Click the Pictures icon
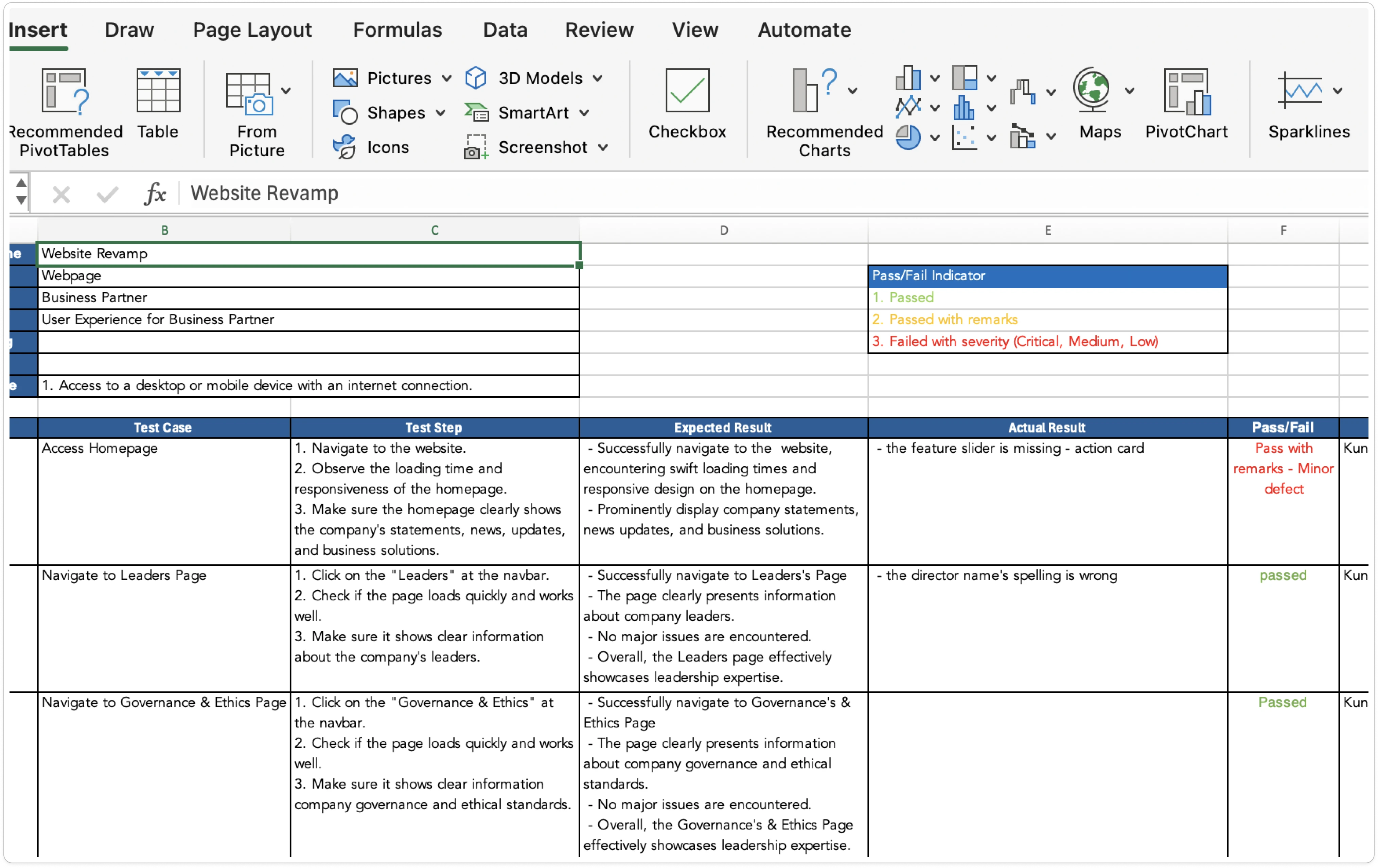Screen dimensions: 1378x868 tap(345, 78)
